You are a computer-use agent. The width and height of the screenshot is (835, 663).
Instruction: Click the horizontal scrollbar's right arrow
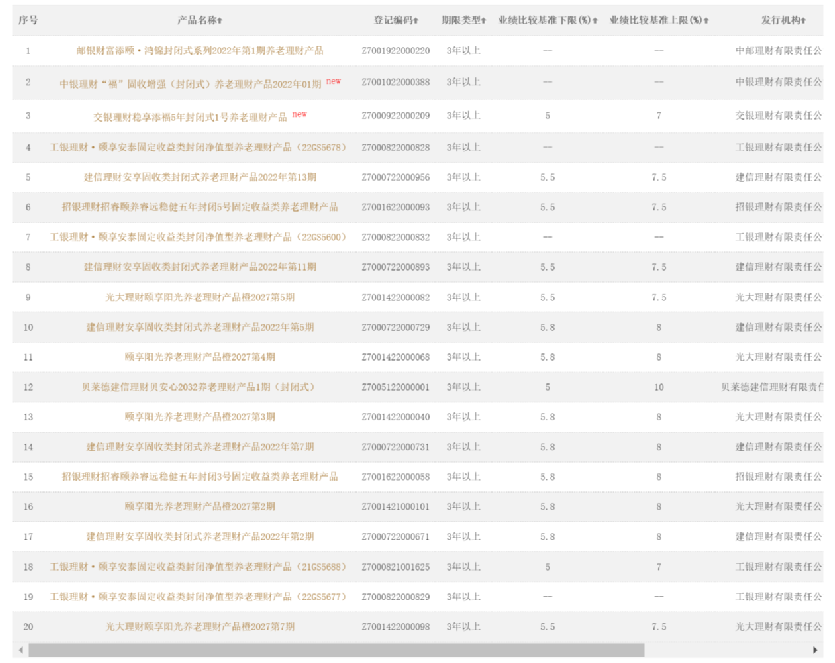pyautogui.click(x=815, y=650)
